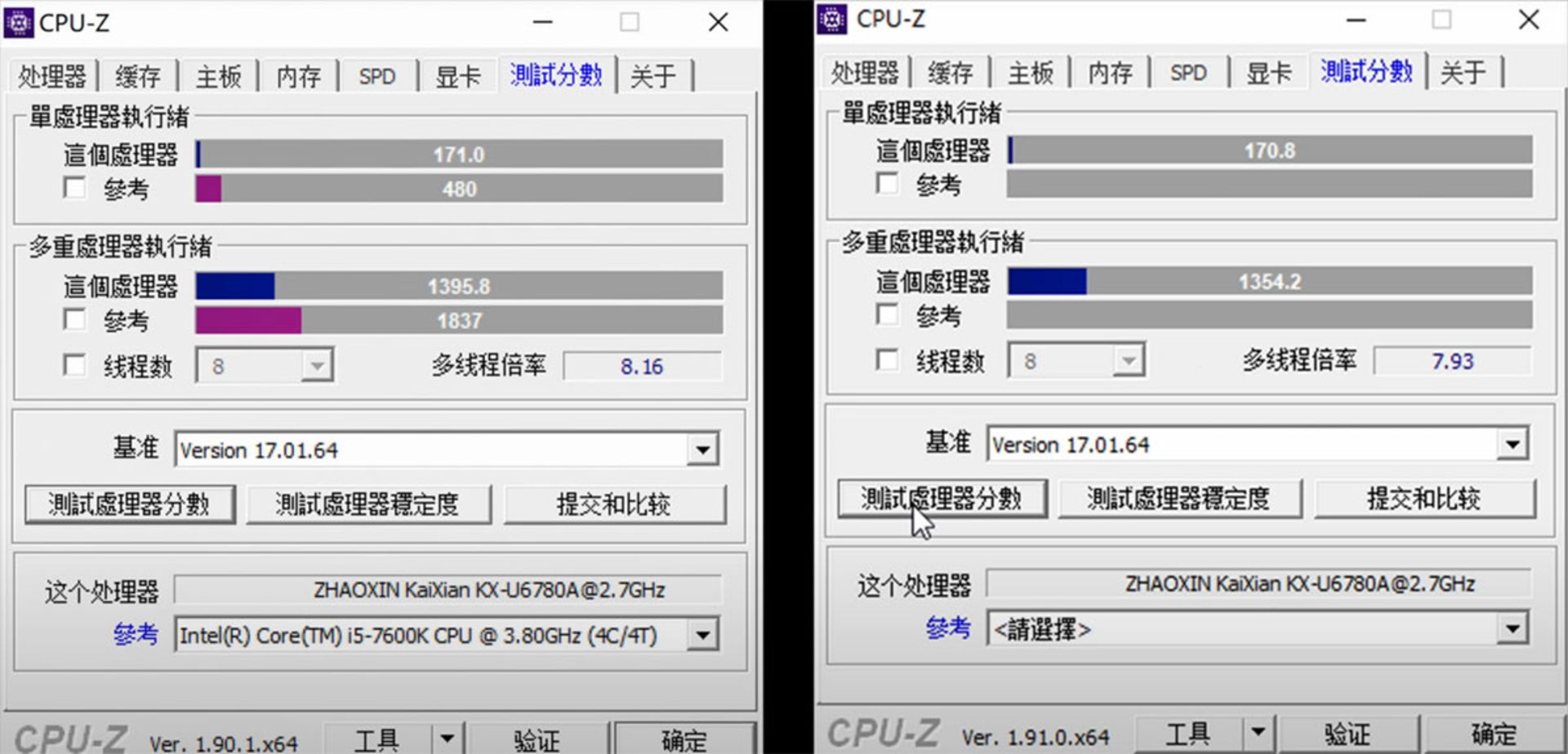The image size is (1568, 754).
Task: Switch to 内存 tab in left window
Action: click(x=298, y=76)
